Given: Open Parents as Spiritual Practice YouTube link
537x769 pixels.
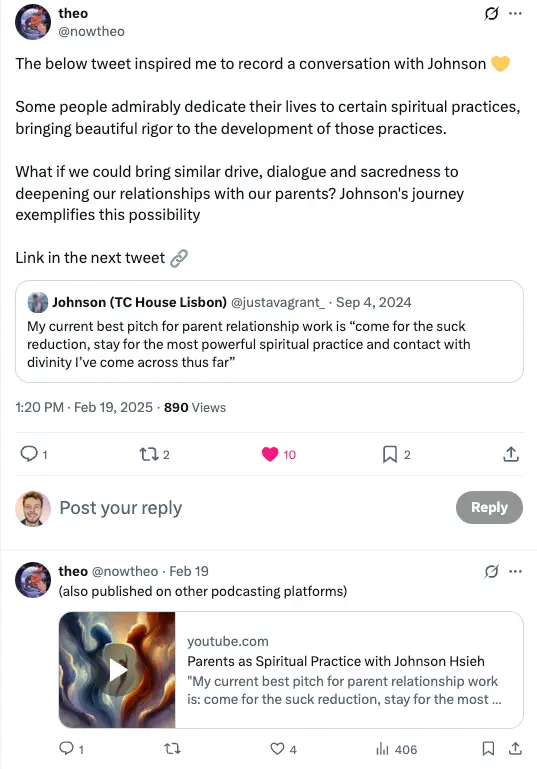Looking at the screenshot, I should pyautogui.click(x=336, y=661).
